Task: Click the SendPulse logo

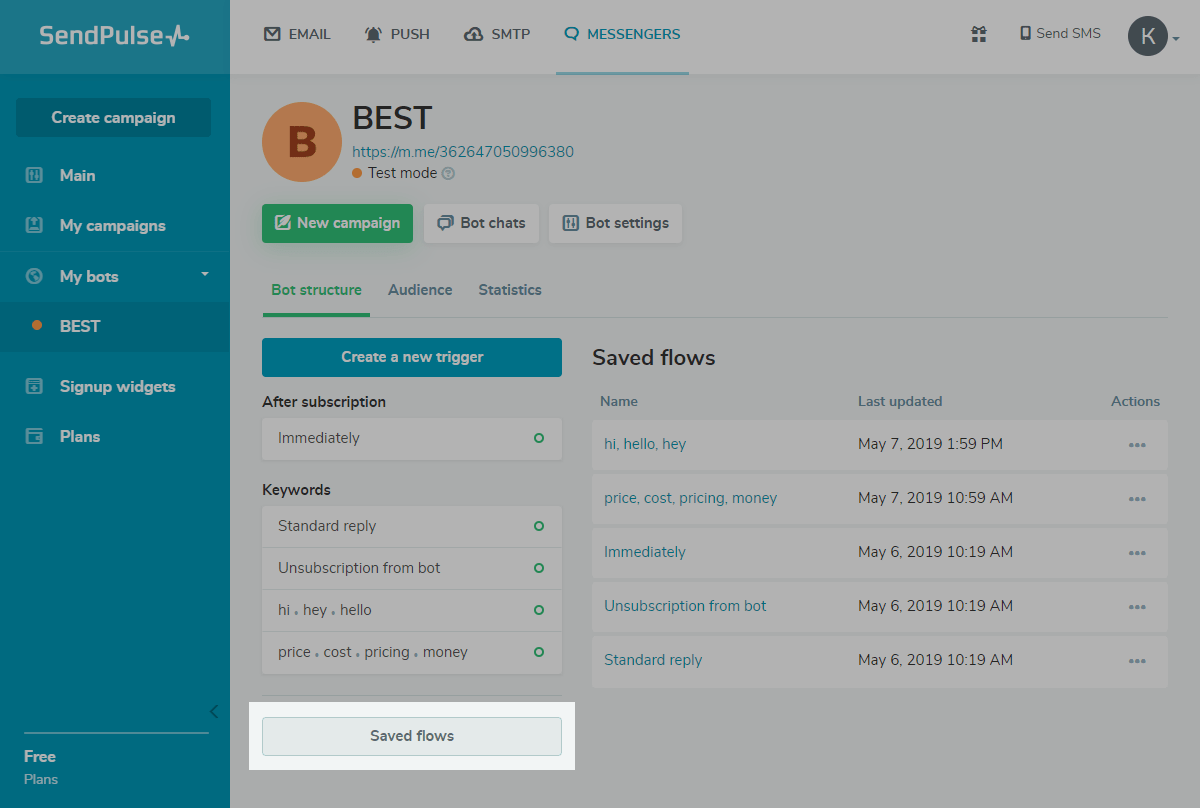Action: 114,35
